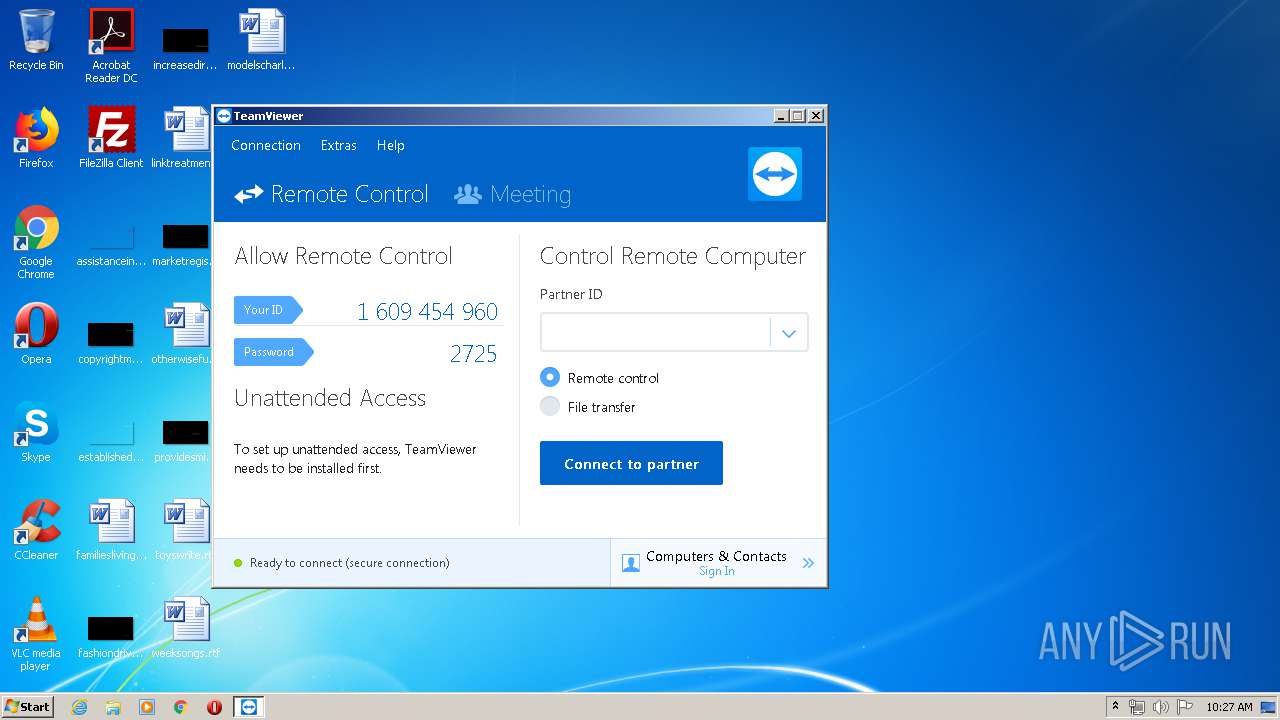The image size is (1280, 720).
Task: Switch to the Meeting tab
Action: click(512, 194)
